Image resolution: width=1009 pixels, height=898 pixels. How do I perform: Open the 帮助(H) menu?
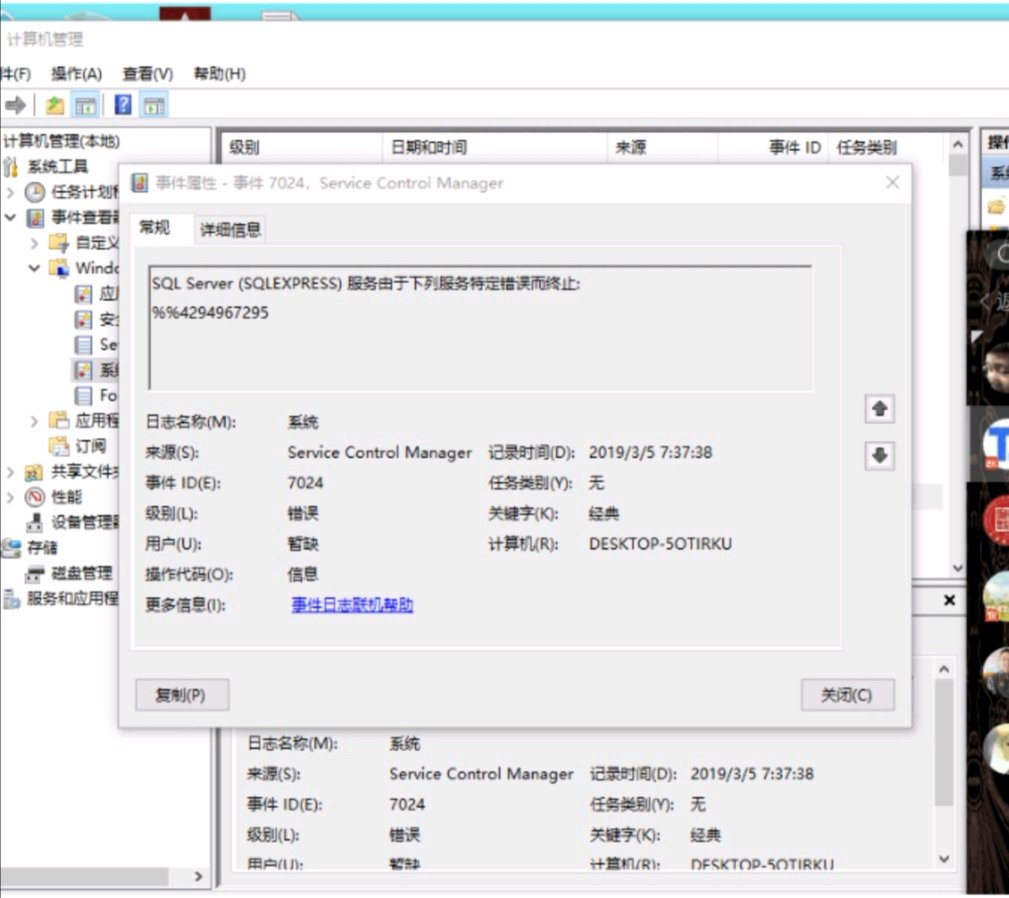pos(219,74)
